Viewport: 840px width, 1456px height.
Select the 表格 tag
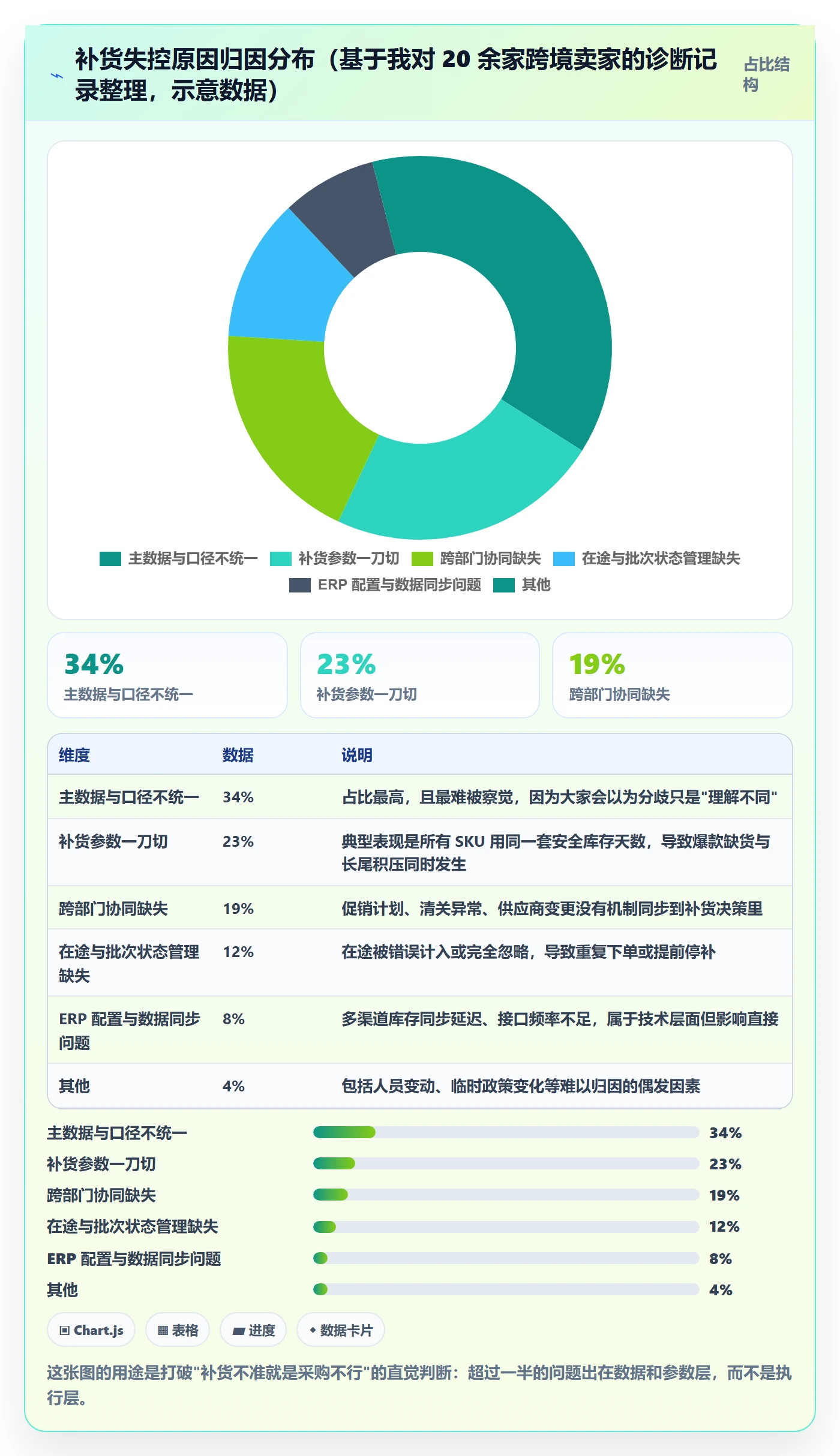[x=178, y=1329]
